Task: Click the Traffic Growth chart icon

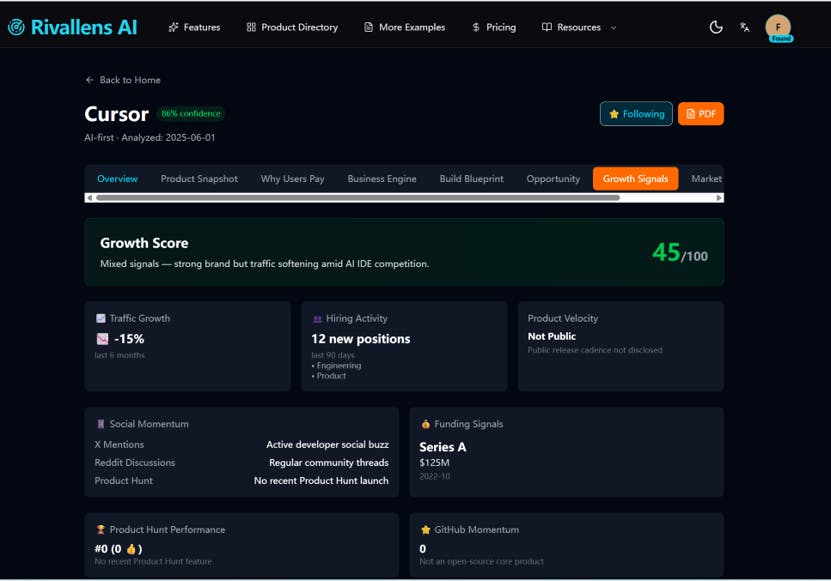Action: click(101, 318)
